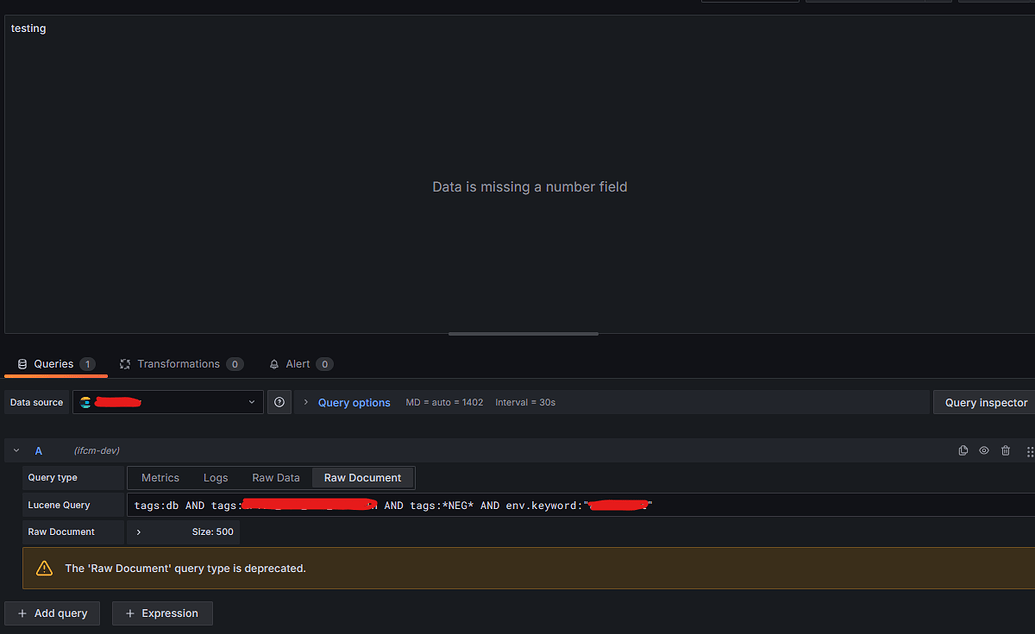Click the Queries panel database icon

tap(20, 364)
